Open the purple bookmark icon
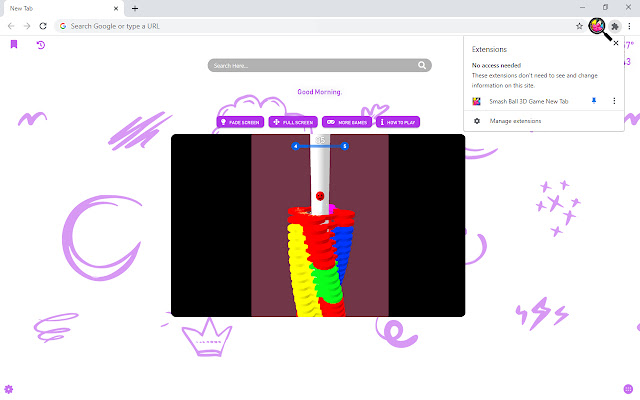The image size is (640, 400). point(14,44)
